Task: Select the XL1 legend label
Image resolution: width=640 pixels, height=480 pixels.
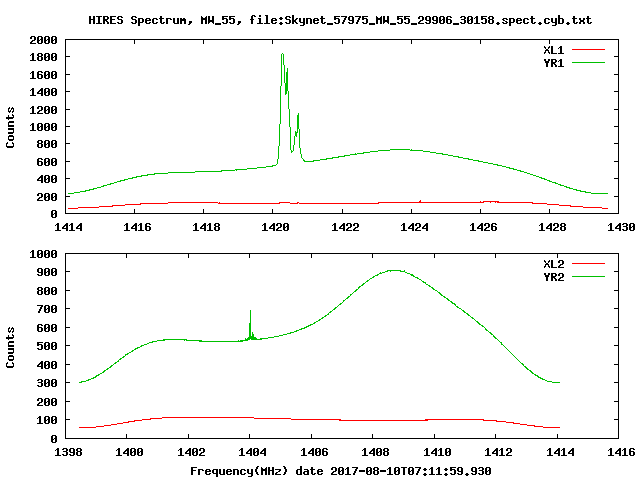Action: (x=553, y=50)
